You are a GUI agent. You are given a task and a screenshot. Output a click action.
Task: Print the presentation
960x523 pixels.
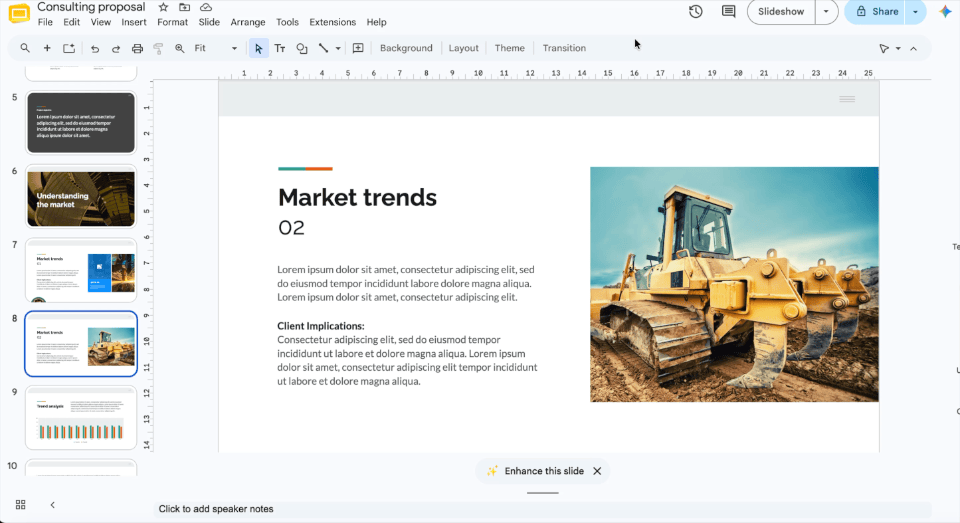[137, 48]
